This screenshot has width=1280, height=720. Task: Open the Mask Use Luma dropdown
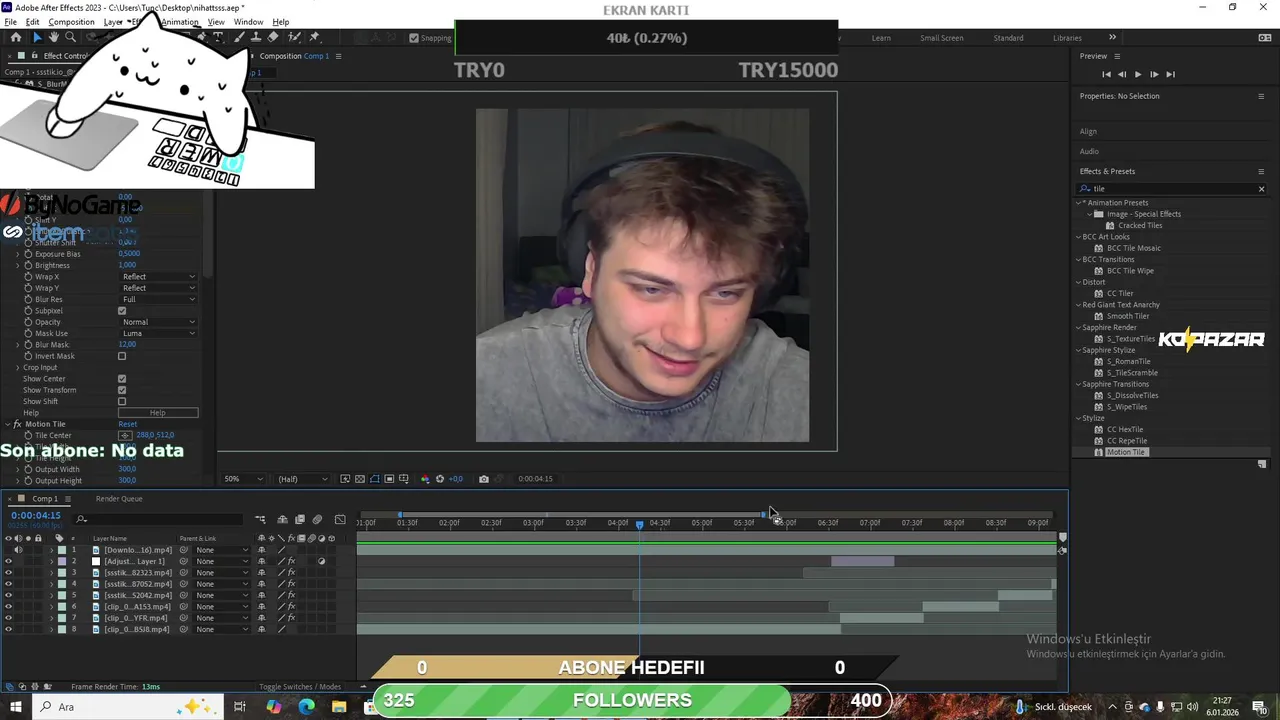coord(158,334)
